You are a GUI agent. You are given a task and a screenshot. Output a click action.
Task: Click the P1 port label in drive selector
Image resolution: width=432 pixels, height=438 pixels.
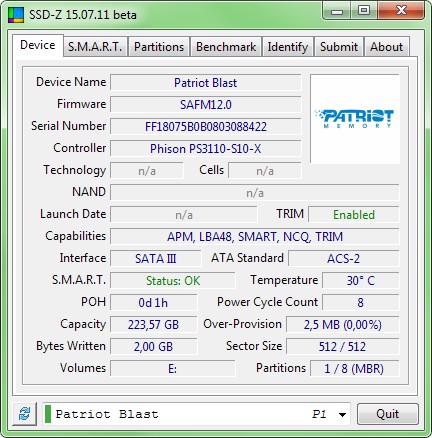point(319,414)
